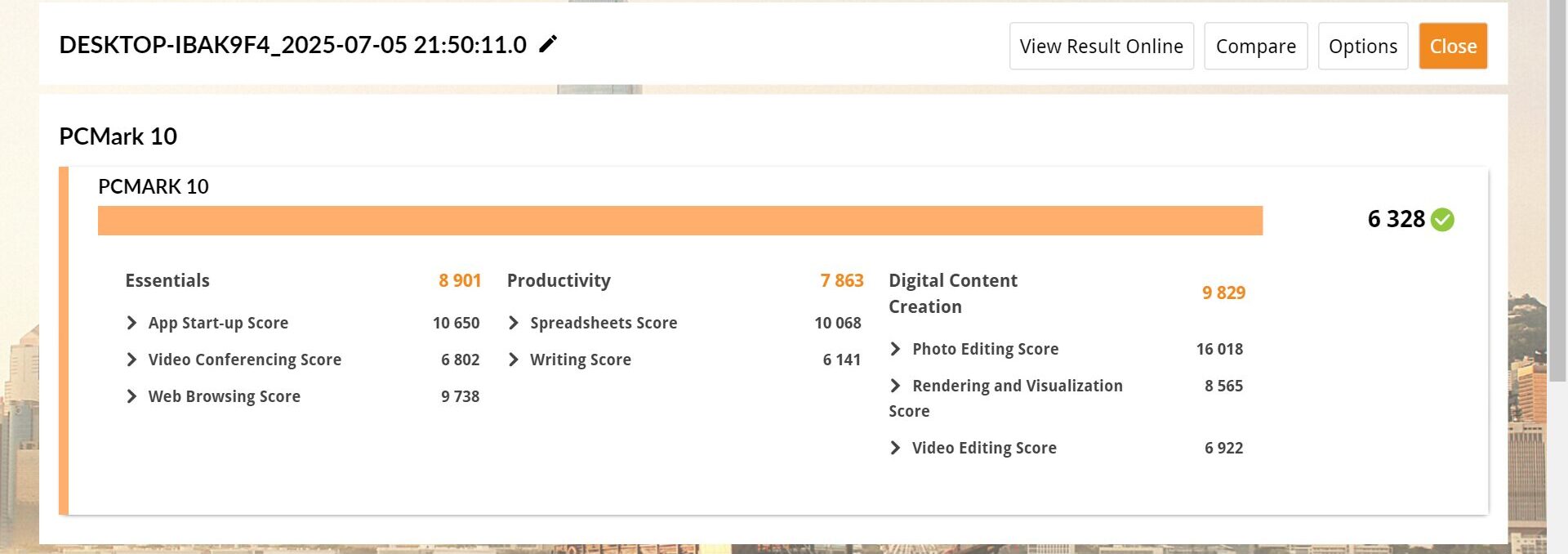Click the PCMARK 10 card title
This screenshot has width=1568, height=554.
[154, 186]
